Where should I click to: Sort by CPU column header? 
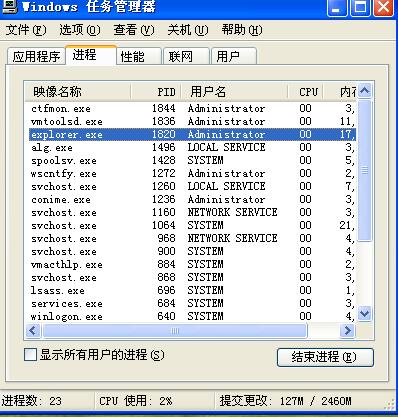click(x=305, y=91)
